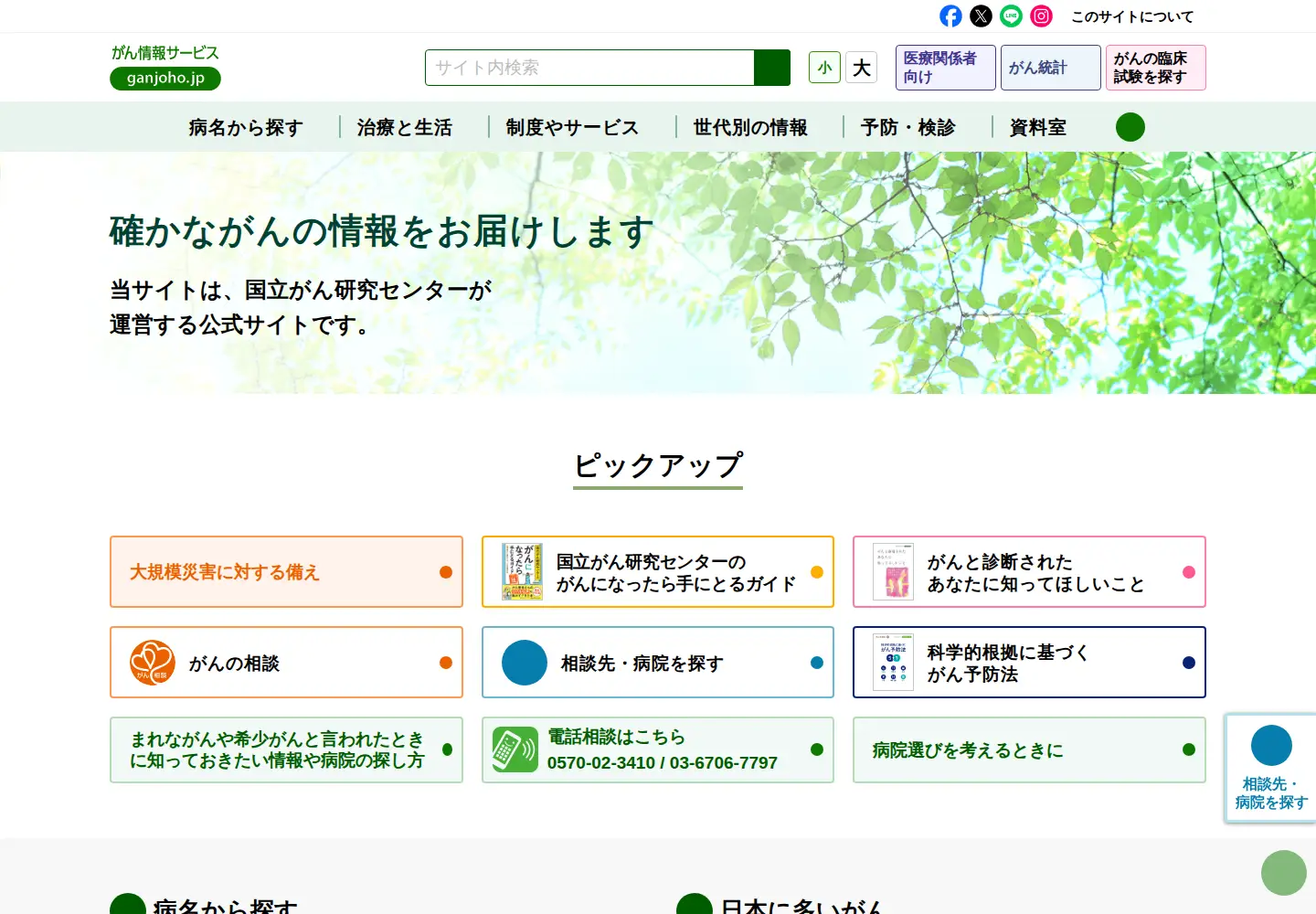
Task: Click the がん統計 button
Action: [x=1051, y=68]
